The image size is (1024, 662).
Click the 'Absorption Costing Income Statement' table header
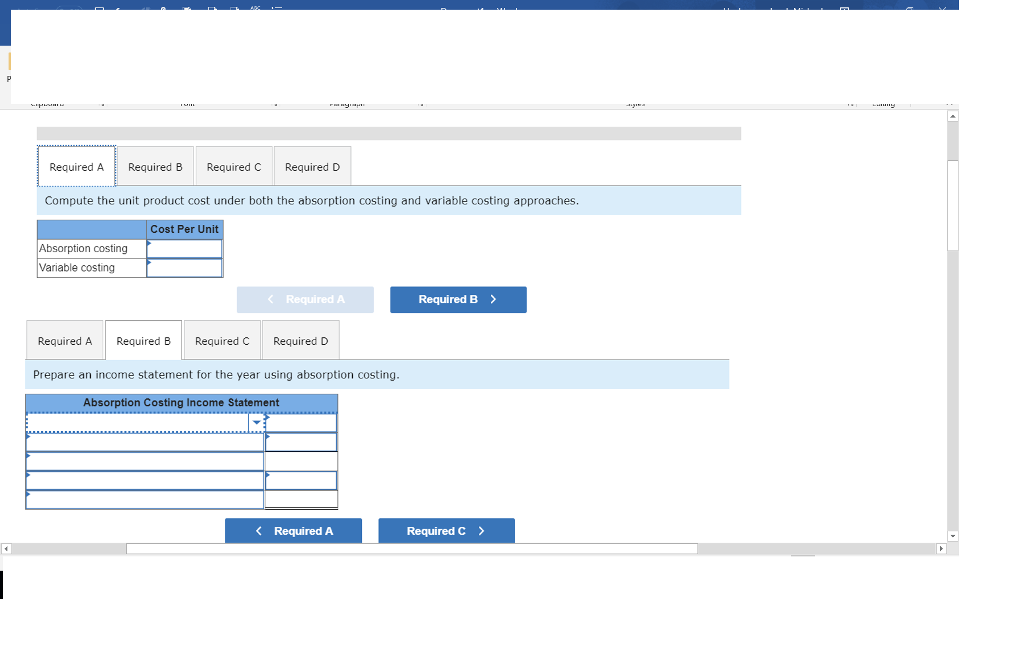point(182,403)
